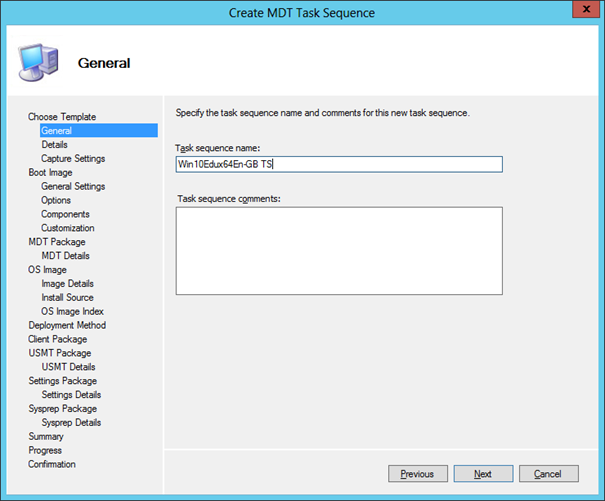Screen dimensions: 605x501
Task: Cancel the task sequence wizard
Action: (548, 474)
